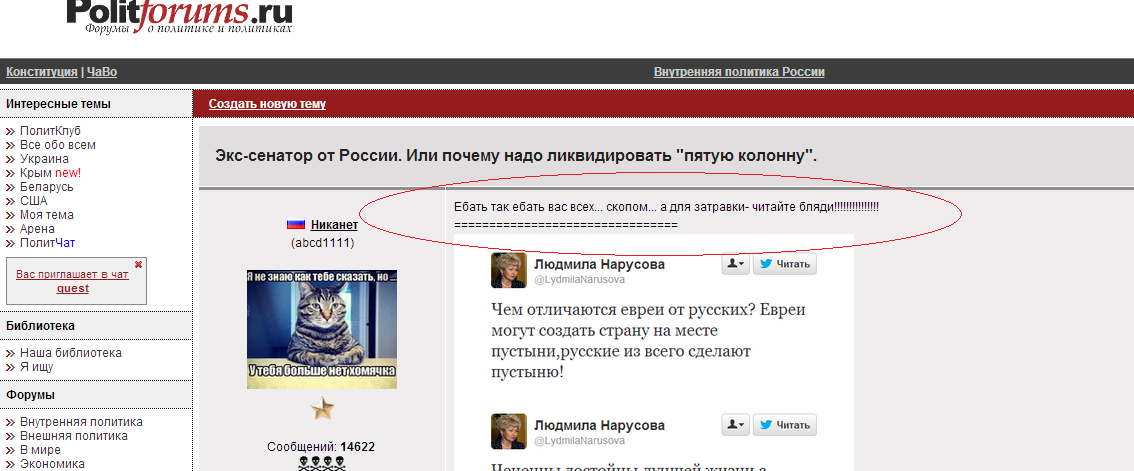Open the Украина topic in sidebar

pos(45,158)
